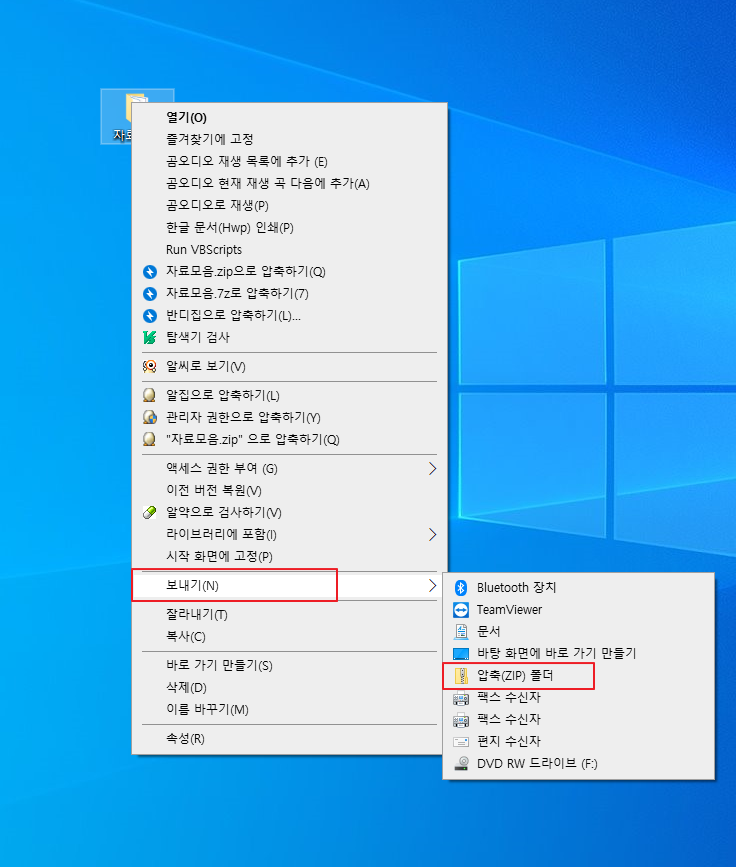Screen dimensions: 736x867
Task: Click the Bandizip icon next to 자료모음.7z로 압축하기
Action: click(150, 294)
